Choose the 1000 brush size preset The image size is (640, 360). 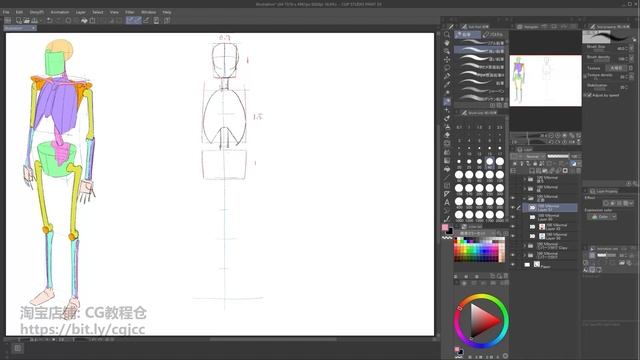click(459, 215)
